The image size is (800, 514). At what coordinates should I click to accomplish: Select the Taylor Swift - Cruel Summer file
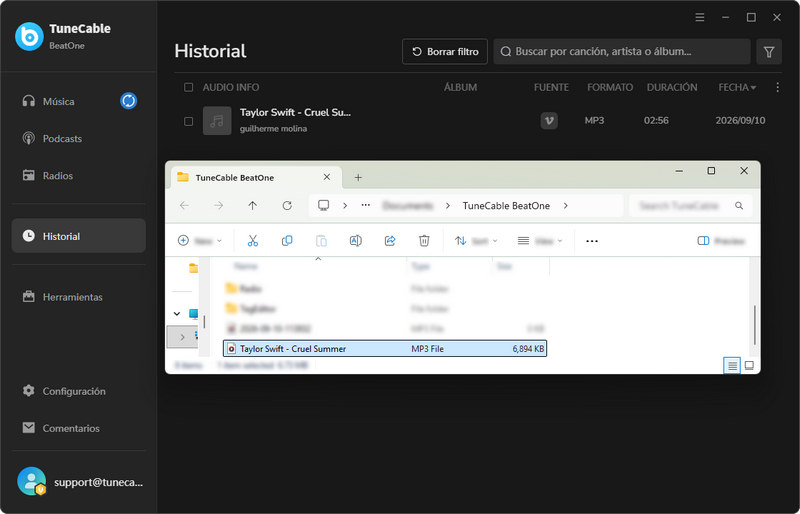[x=385, y=349]
